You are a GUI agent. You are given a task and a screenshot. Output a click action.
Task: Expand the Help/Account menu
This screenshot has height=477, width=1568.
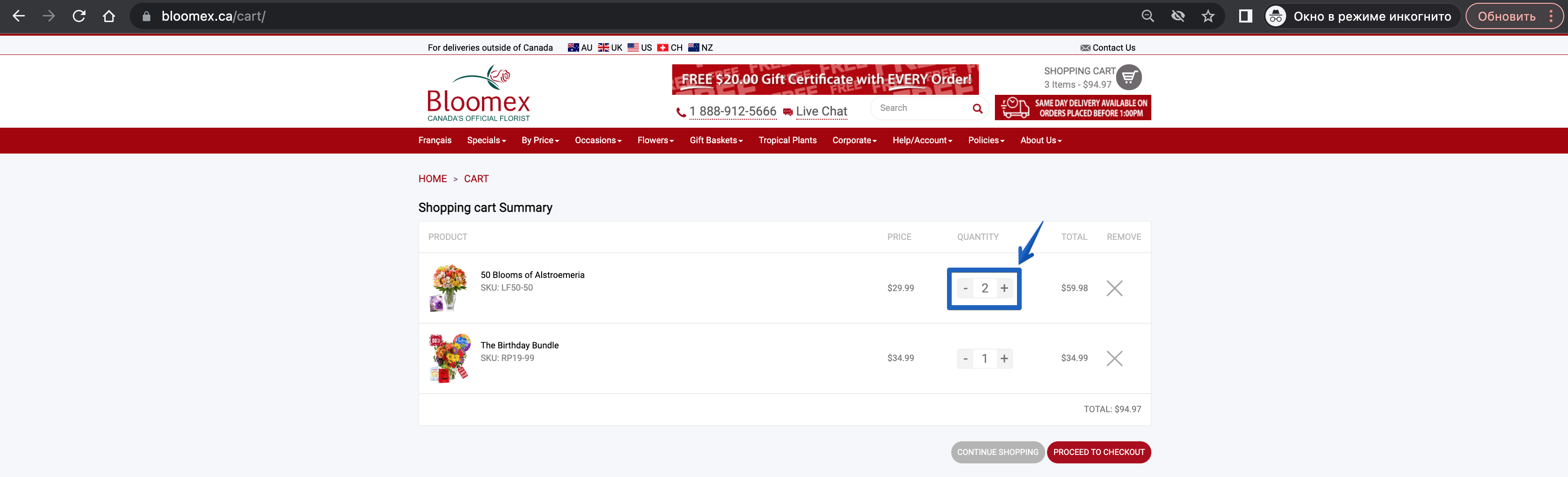[x=922, y=140]
